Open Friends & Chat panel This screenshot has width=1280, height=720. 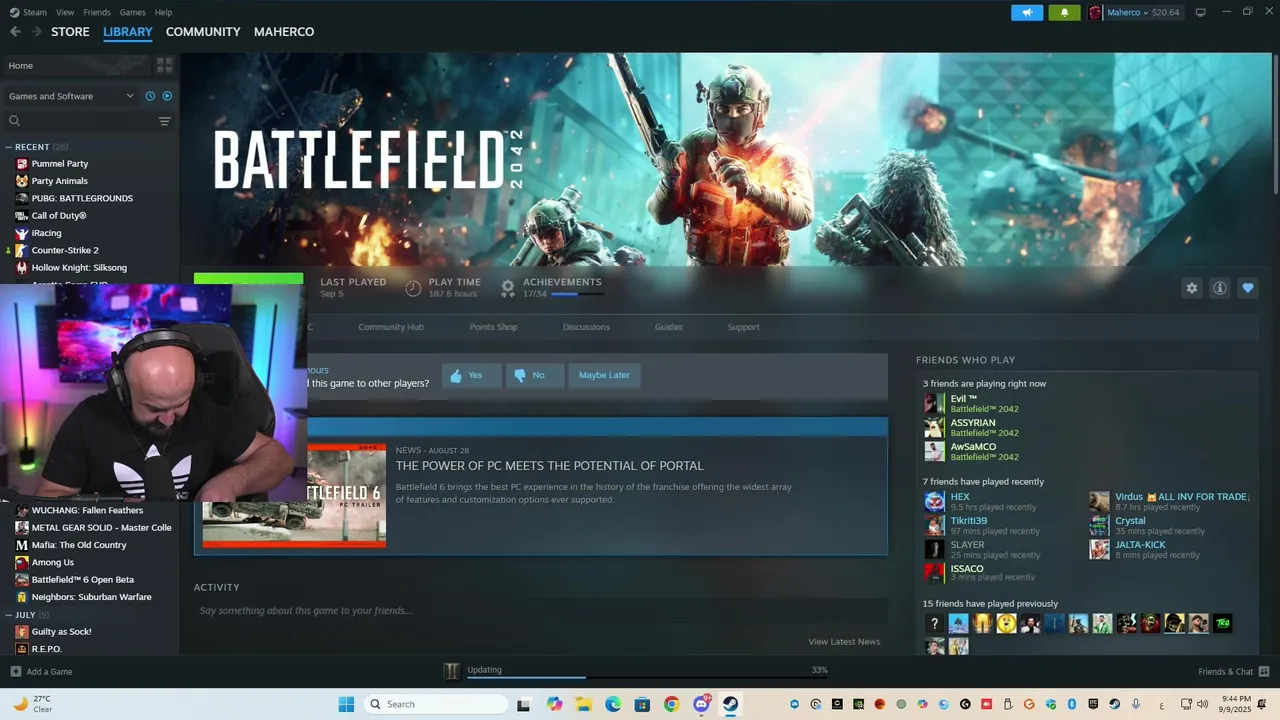tap(1234, 672)
